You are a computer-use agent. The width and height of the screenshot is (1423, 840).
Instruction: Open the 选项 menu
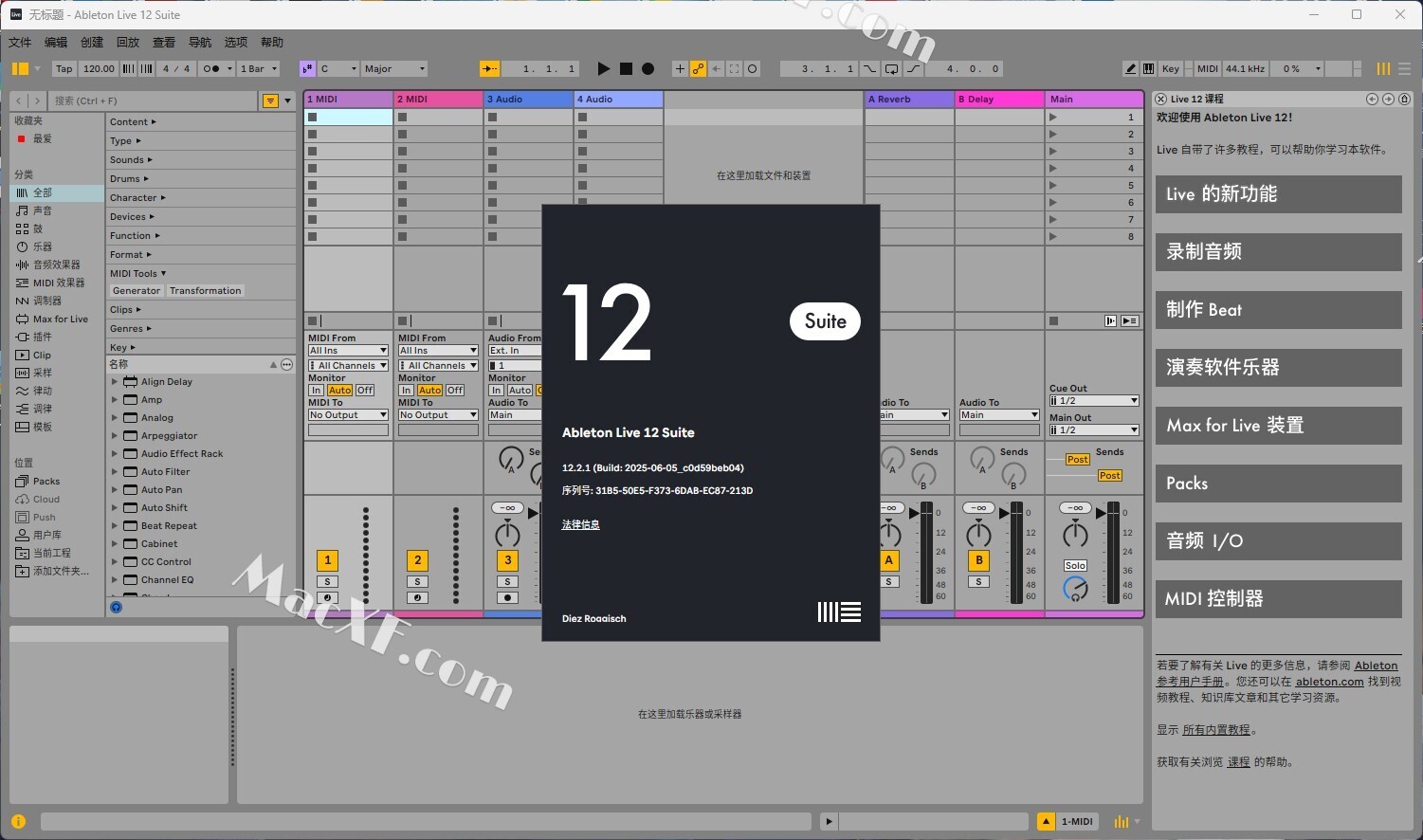tap(236, 42)
